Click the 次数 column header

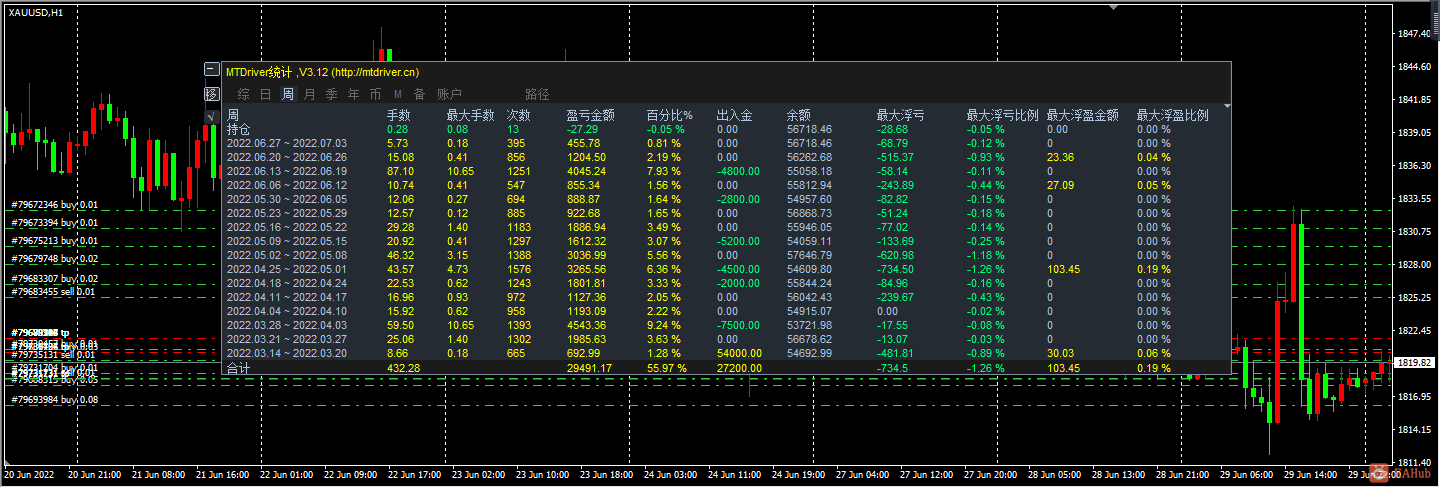pyautogui.click(x=518, y=115)
